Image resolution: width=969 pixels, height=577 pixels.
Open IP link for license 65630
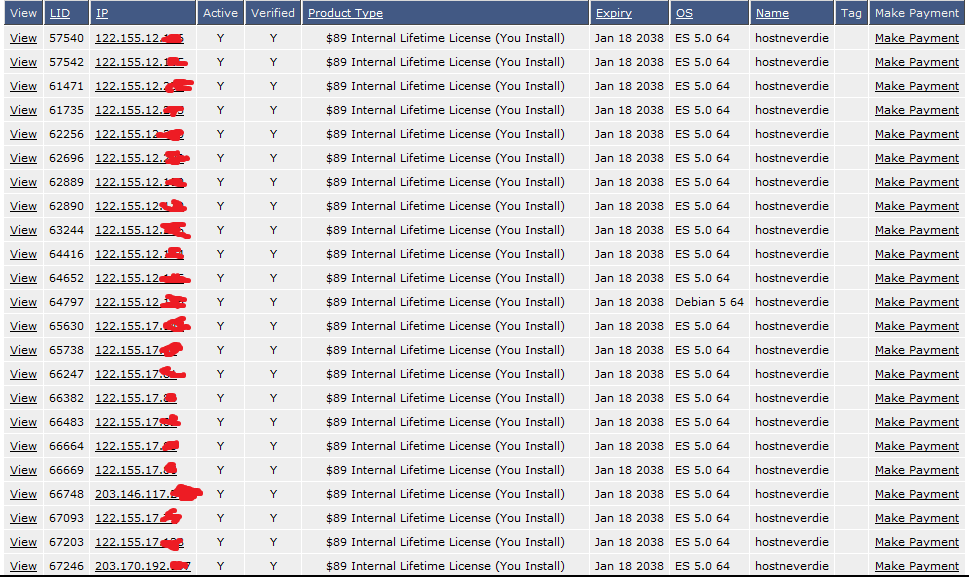140,326
